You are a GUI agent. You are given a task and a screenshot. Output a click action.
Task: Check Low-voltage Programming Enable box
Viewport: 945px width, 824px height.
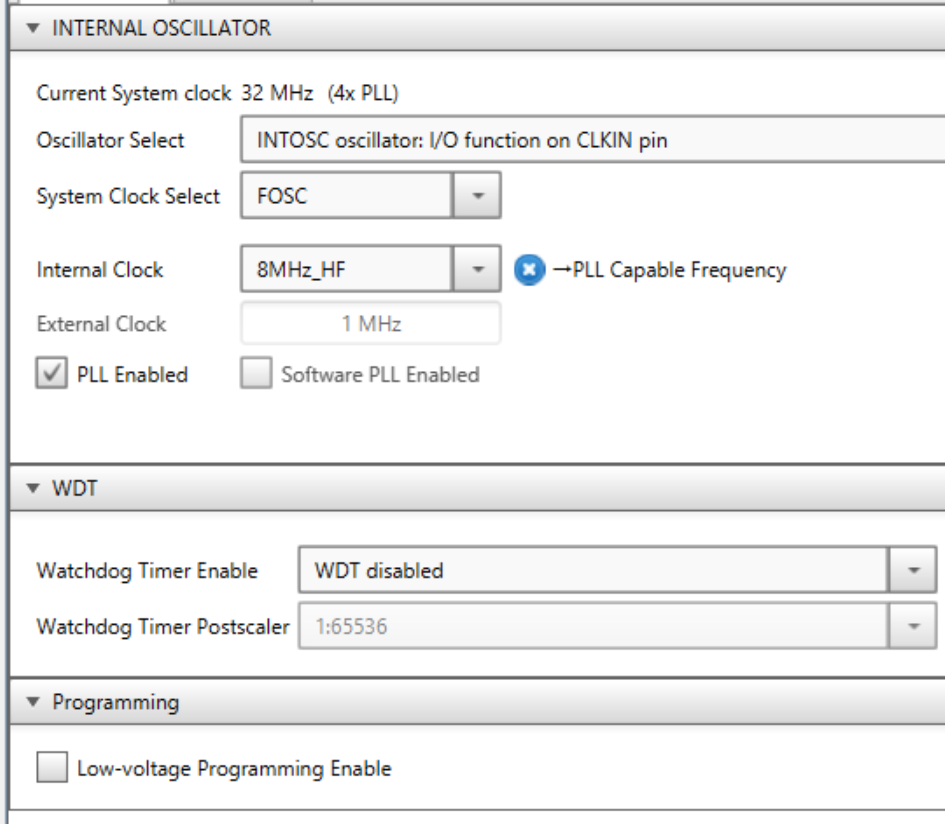pyautogui.click(x=52, y=767)
